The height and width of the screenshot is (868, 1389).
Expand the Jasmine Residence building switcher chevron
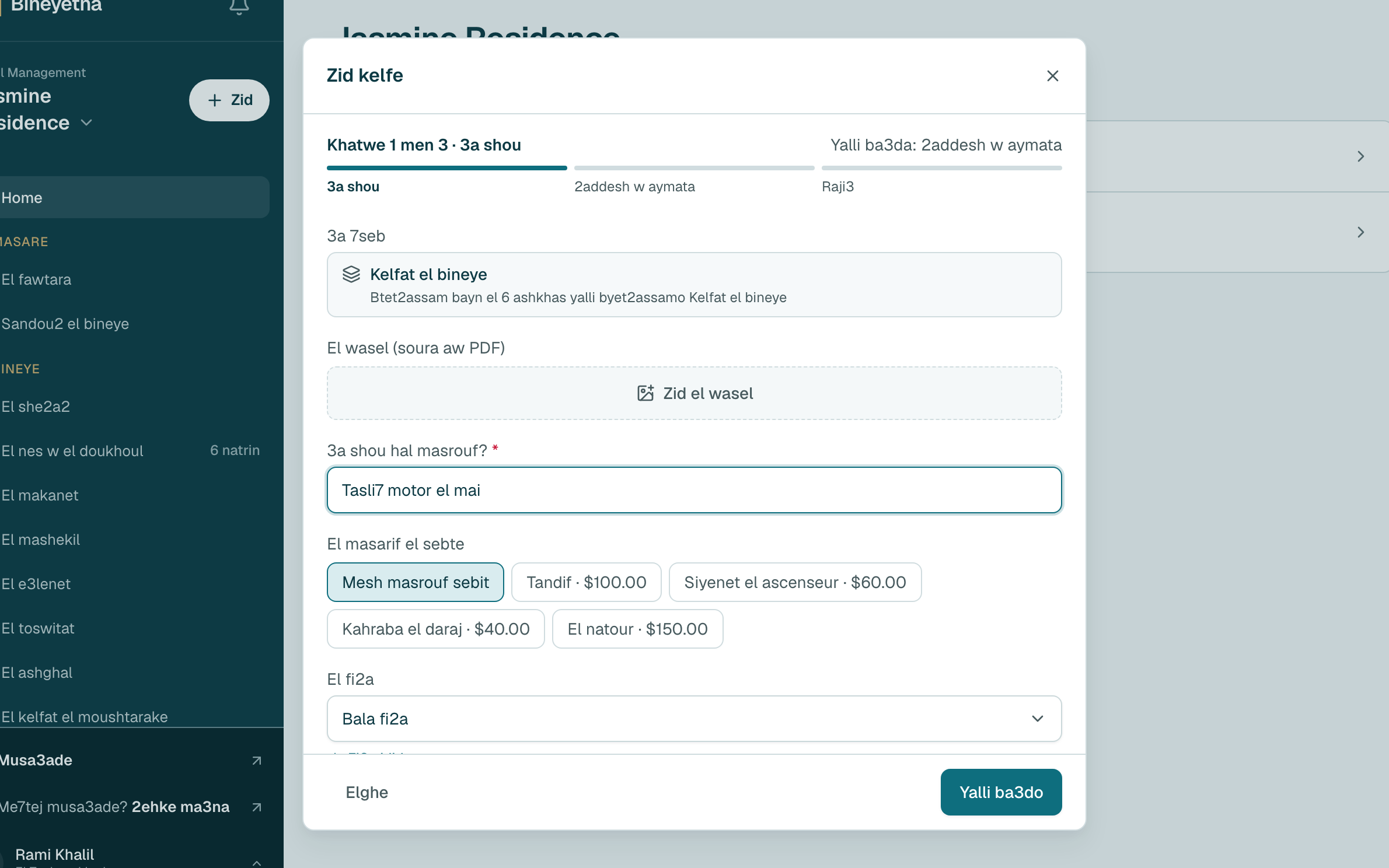(86, 123)
